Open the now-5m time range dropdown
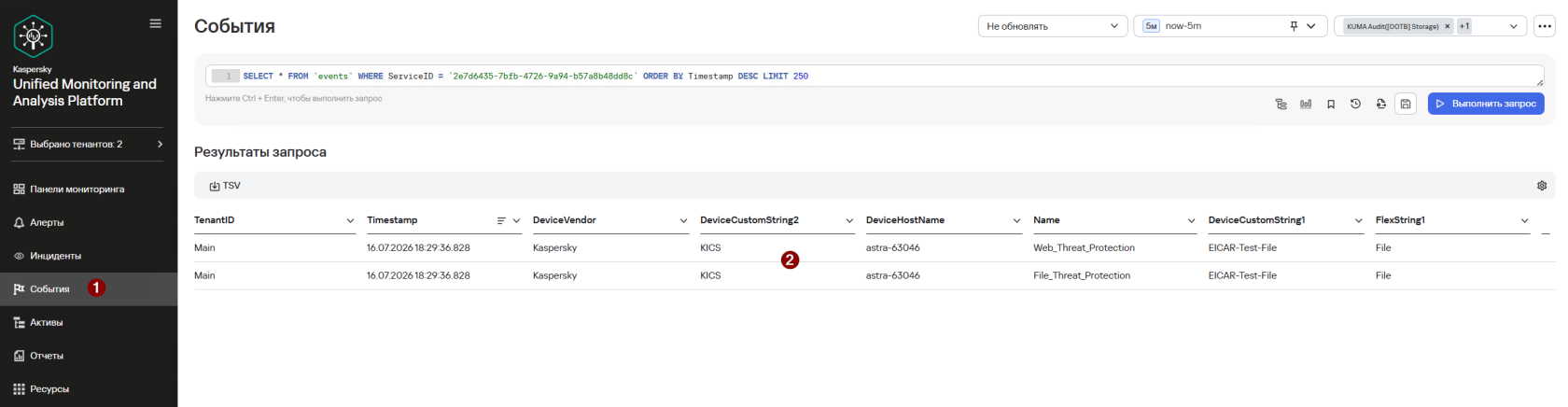Screen dimensions: 1568x407 1230,26
